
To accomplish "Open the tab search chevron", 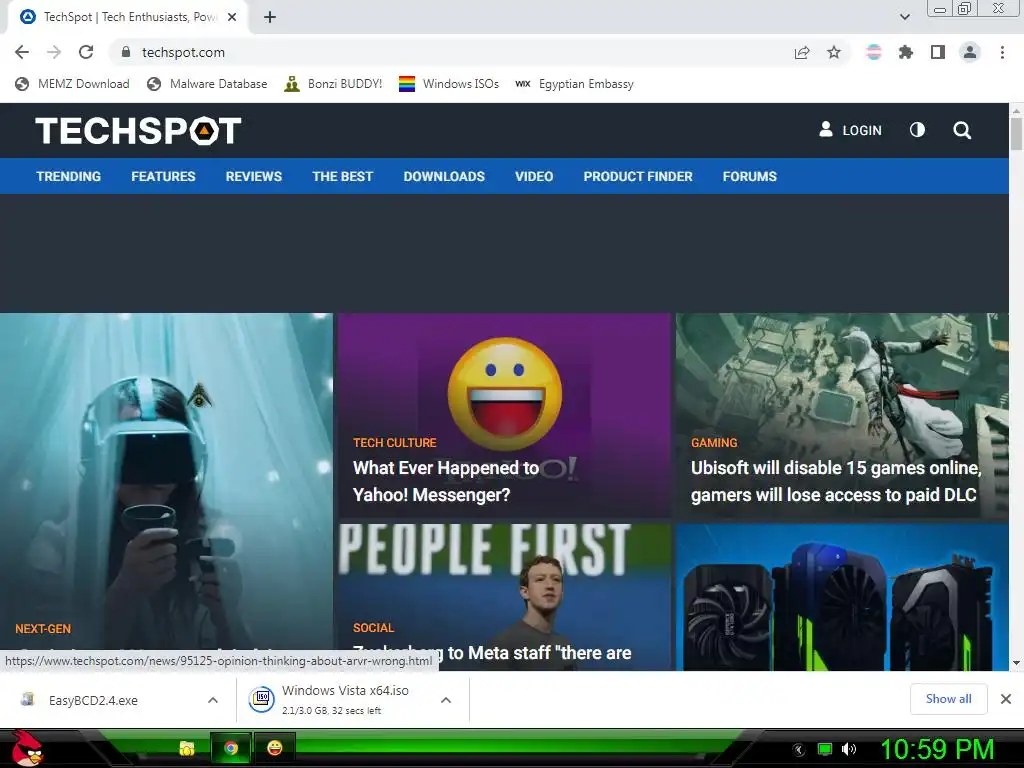I will tap(904, 17).
